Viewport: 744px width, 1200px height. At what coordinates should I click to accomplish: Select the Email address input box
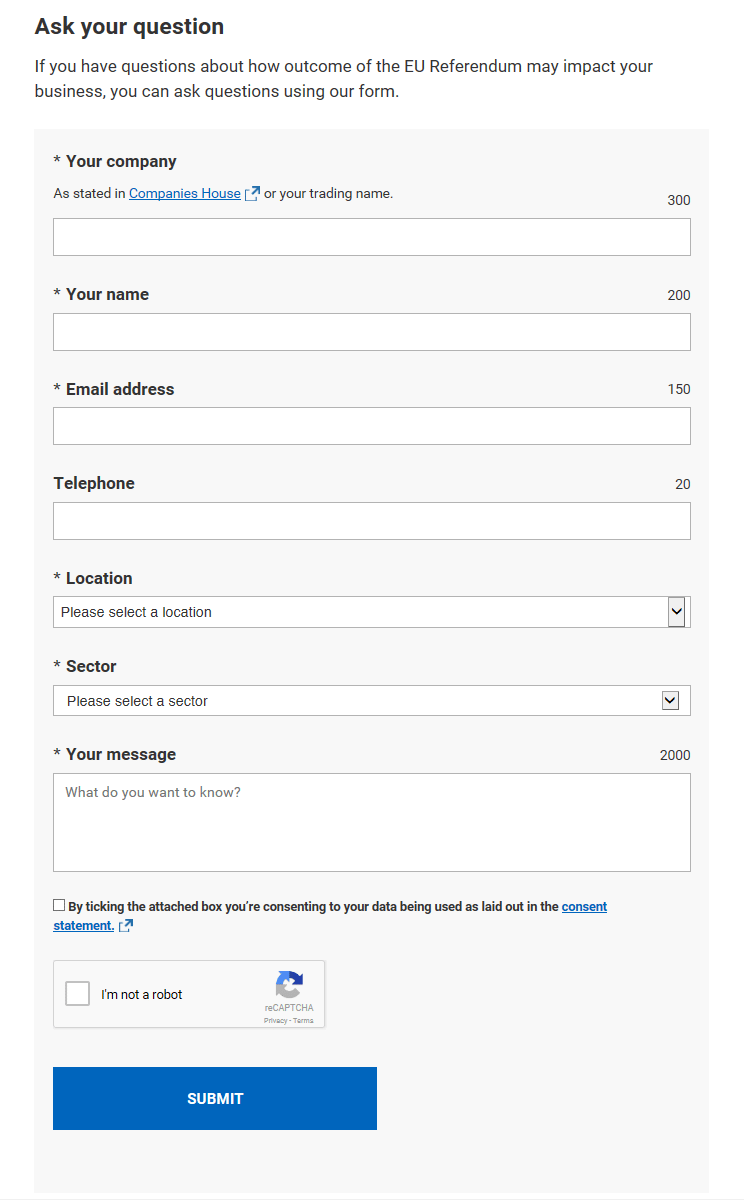(372, 426)
